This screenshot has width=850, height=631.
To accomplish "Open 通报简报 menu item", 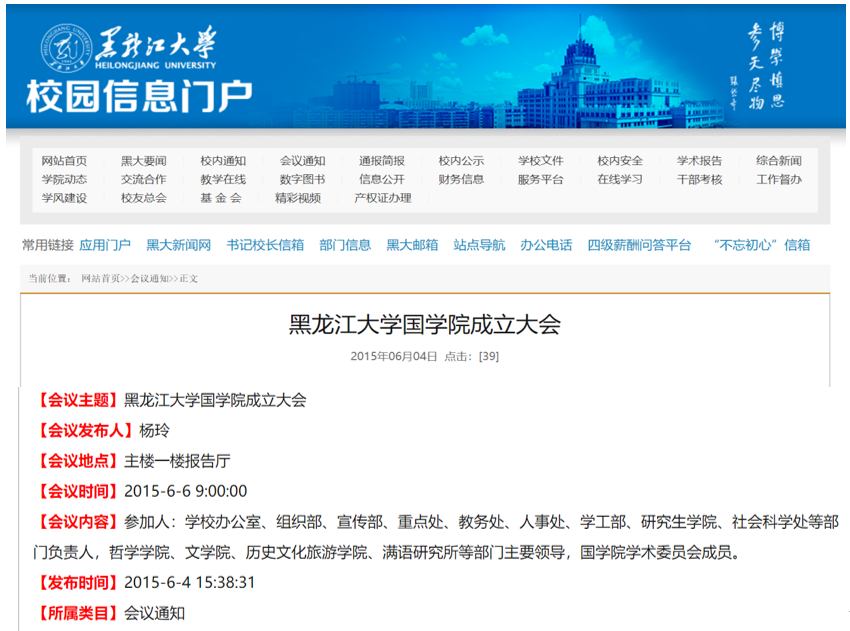I will point(382,161).
